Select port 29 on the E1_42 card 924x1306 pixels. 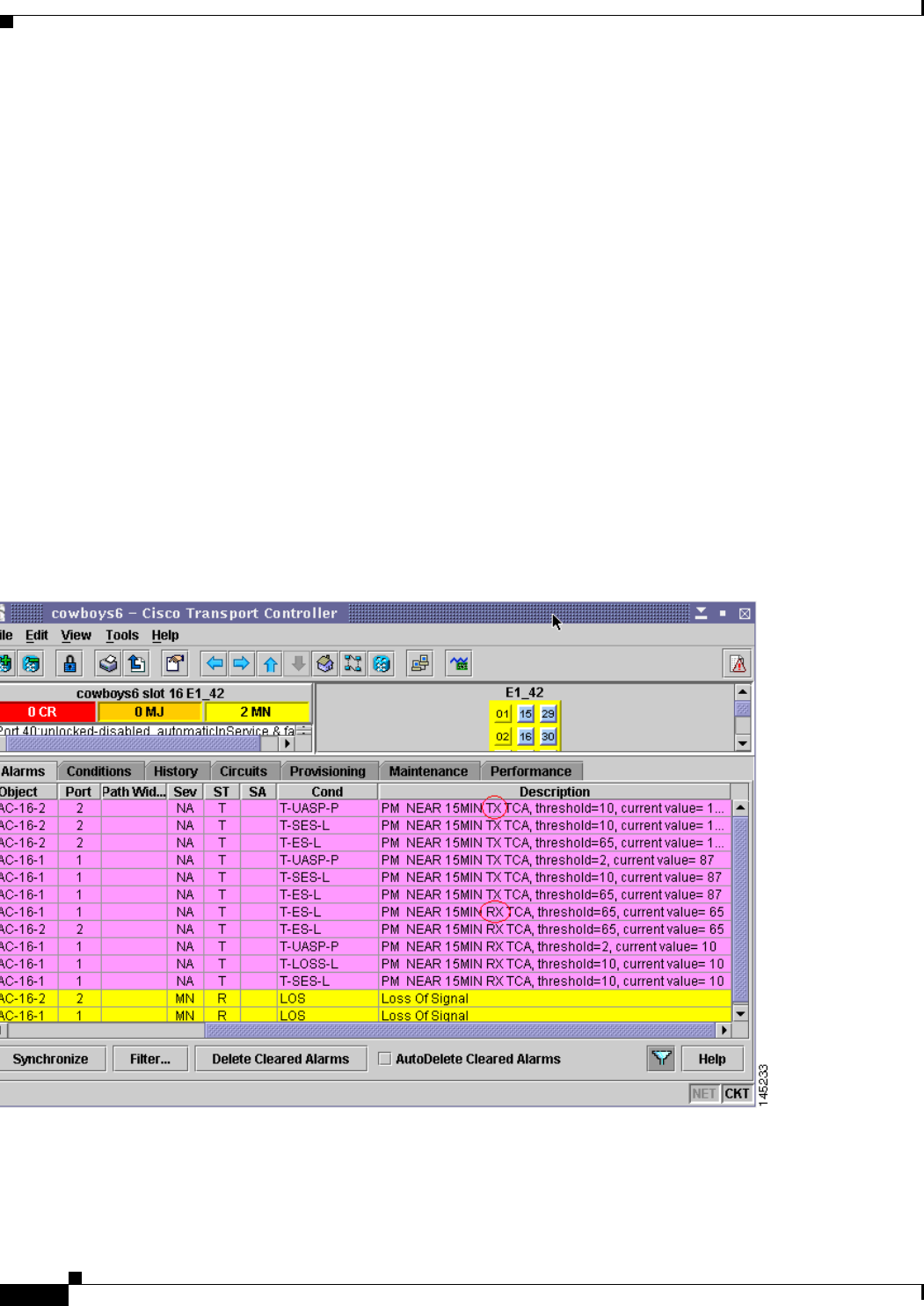(x=549, y=714)
